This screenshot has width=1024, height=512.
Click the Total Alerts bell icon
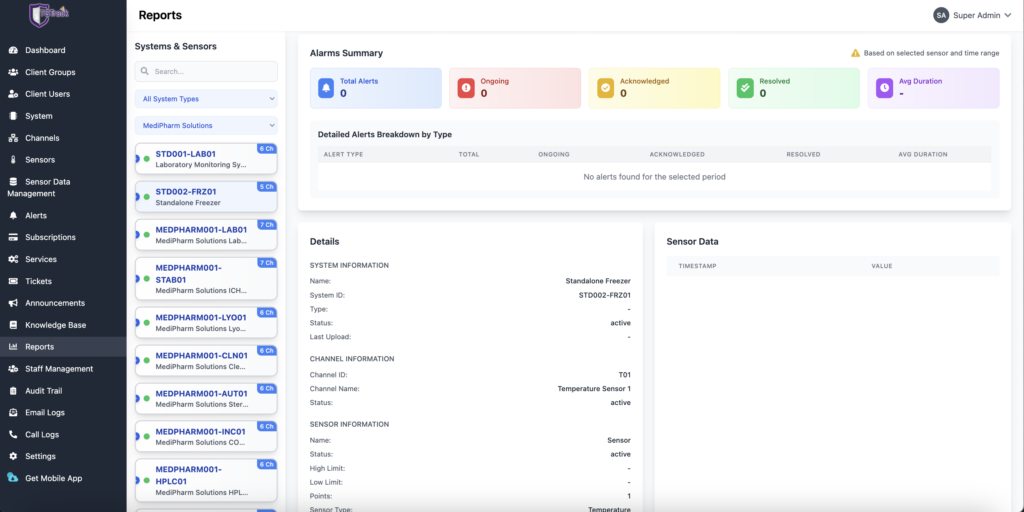pyautogui.click(x=325, y=88)
